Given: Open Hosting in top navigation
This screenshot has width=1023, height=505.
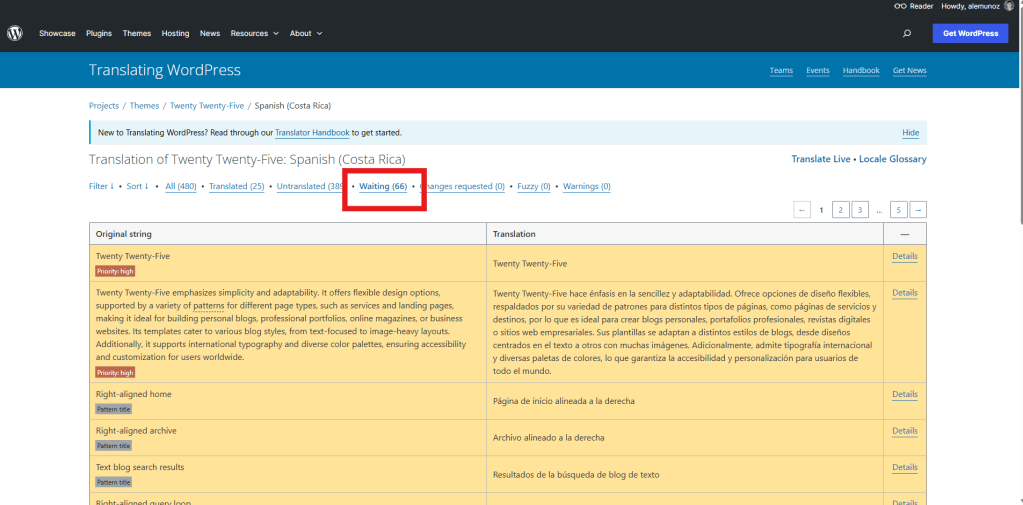Looking at the screenshot, I should pyautogui.click(x=176, y=33).
